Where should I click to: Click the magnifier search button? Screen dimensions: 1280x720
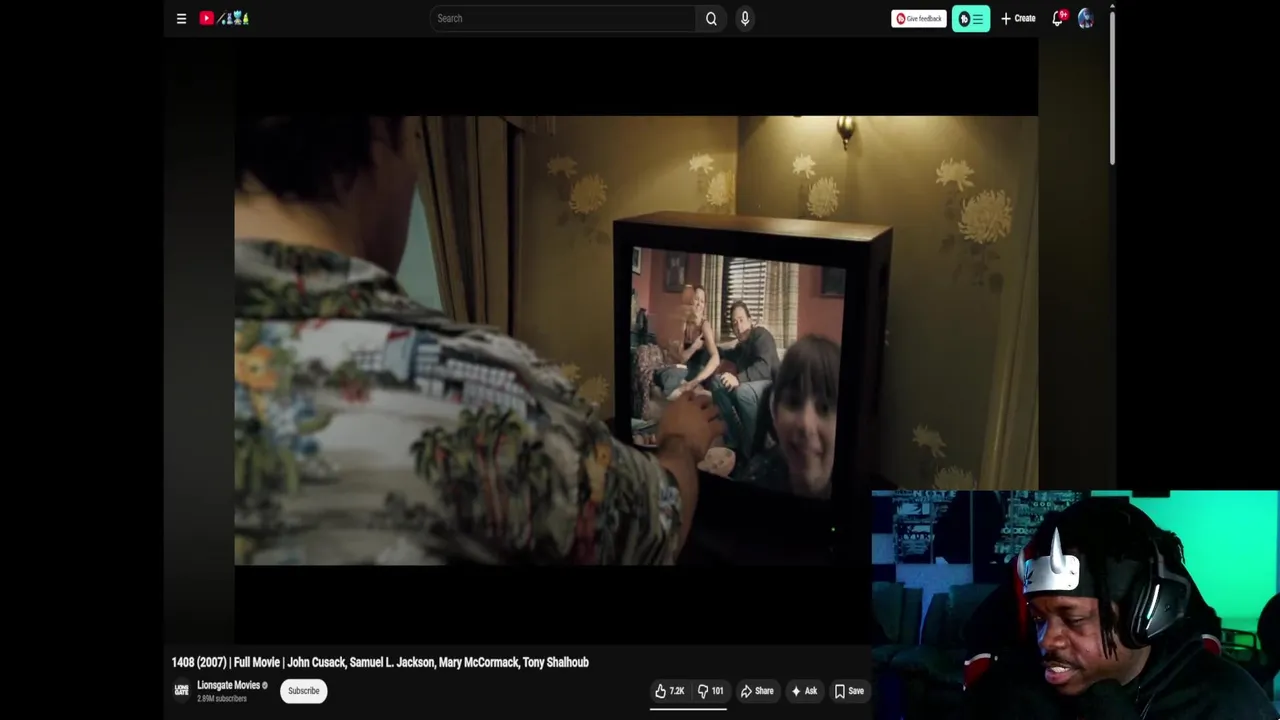(711, 18)
